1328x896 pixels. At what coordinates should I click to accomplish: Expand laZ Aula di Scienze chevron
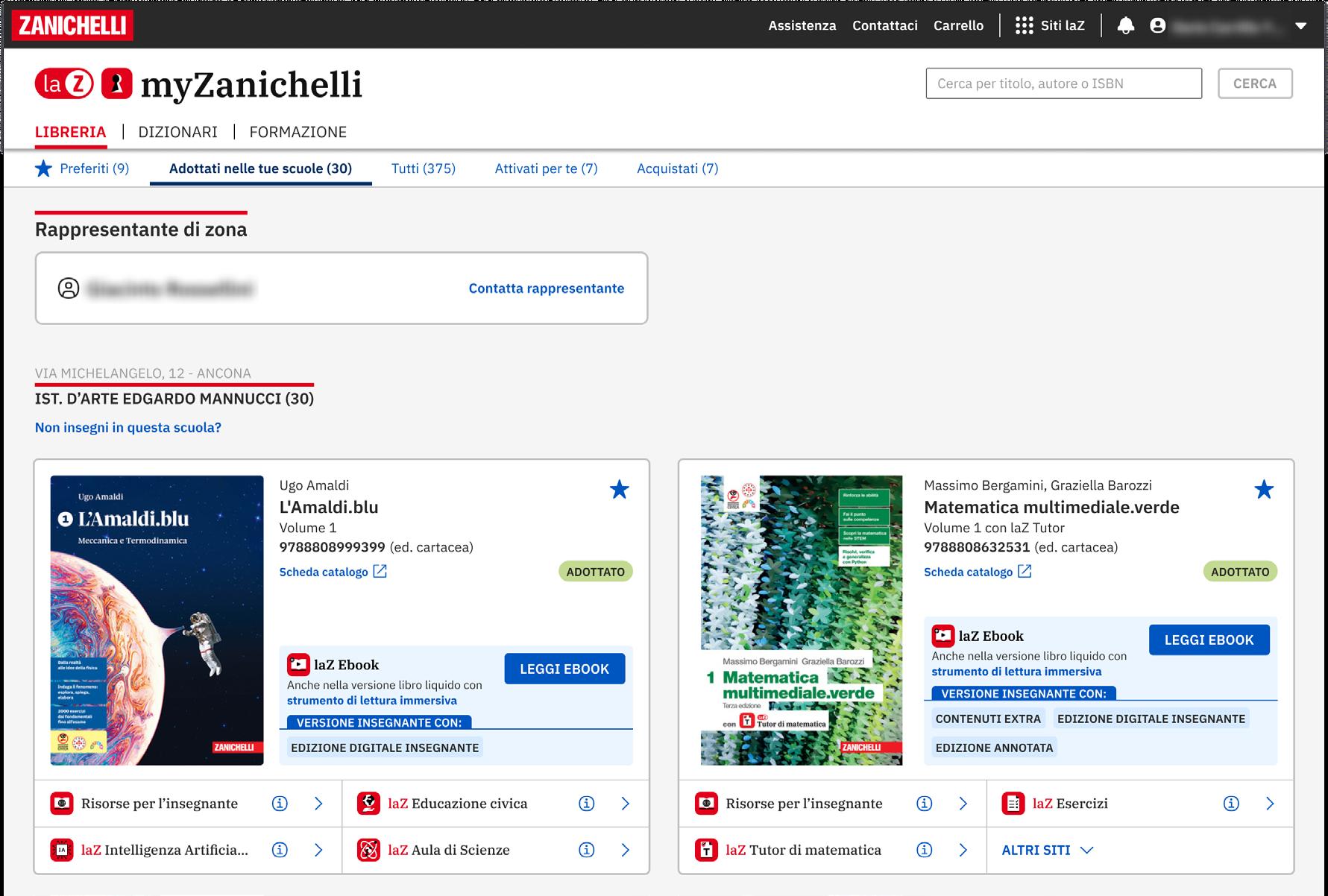(x=626, y=850)
